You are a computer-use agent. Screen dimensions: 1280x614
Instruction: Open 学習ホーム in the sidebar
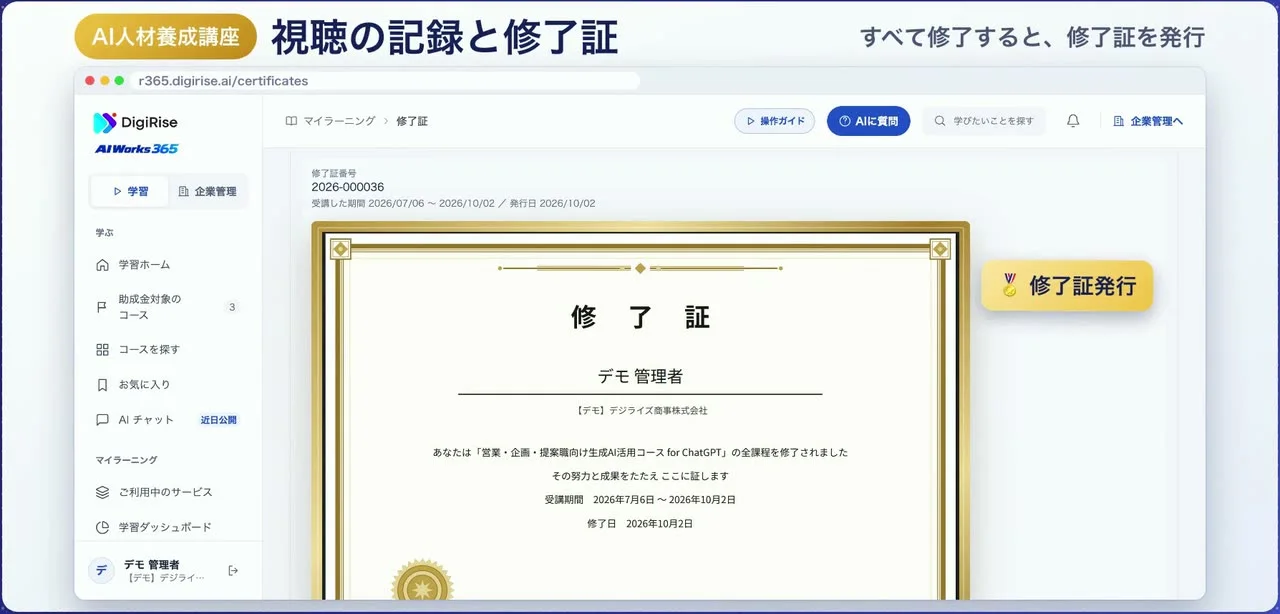pos(168,265)
